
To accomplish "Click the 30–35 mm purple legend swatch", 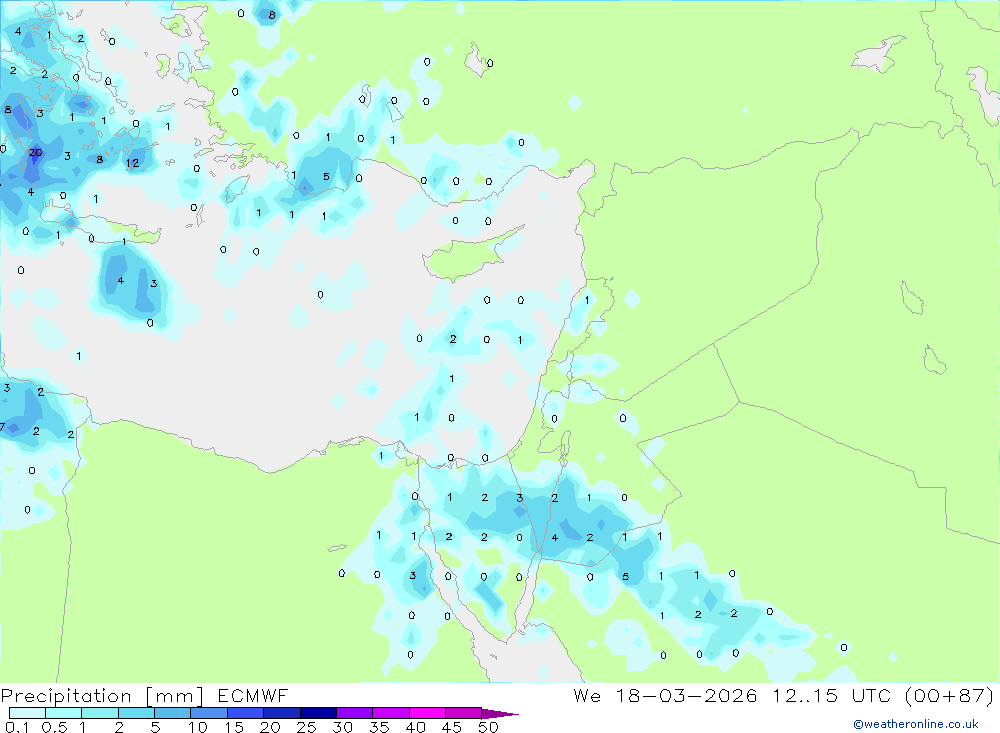I will coord(354,713).
